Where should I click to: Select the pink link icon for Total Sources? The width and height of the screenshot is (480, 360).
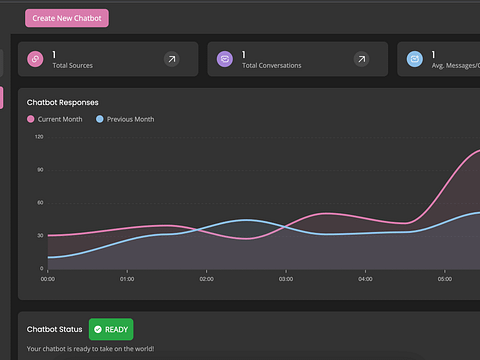35,59
